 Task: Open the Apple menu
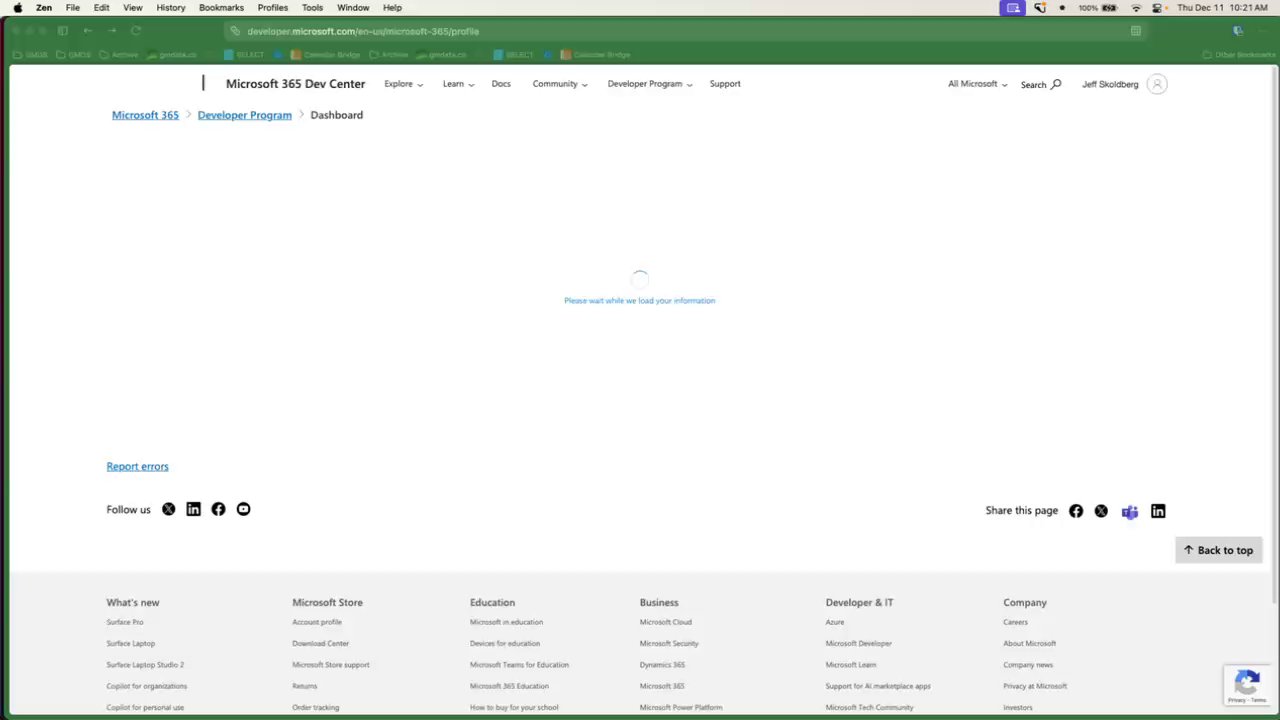(x=17, y=7)
